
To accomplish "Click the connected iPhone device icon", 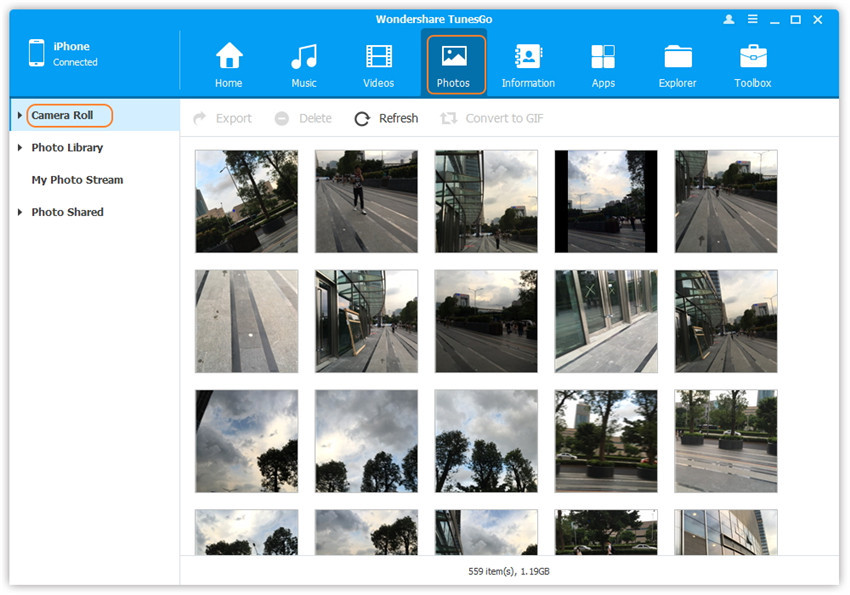I will [x=37, y=53].
